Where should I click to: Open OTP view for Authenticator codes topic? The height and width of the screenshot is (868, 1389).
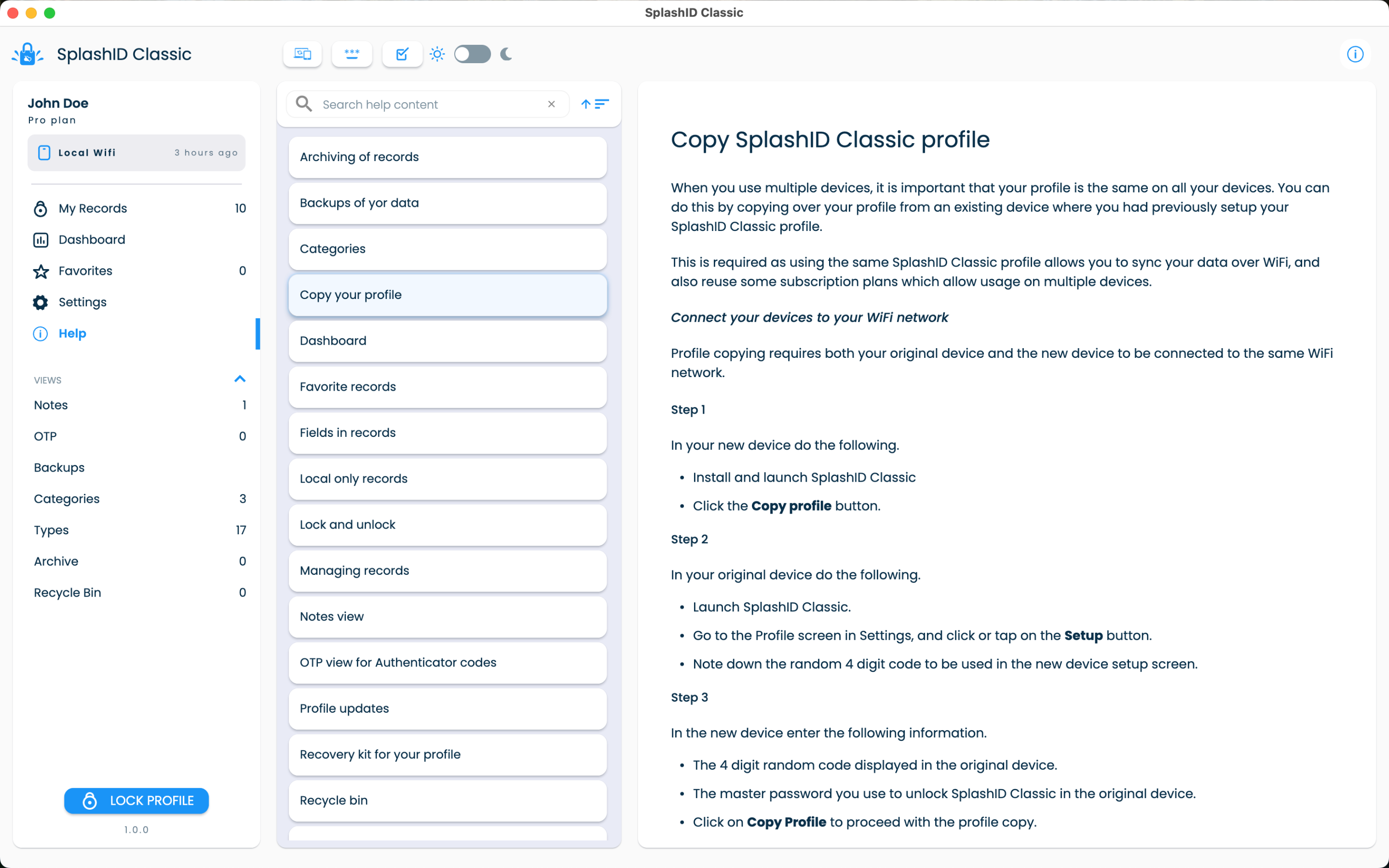click(x=448, y=663)
